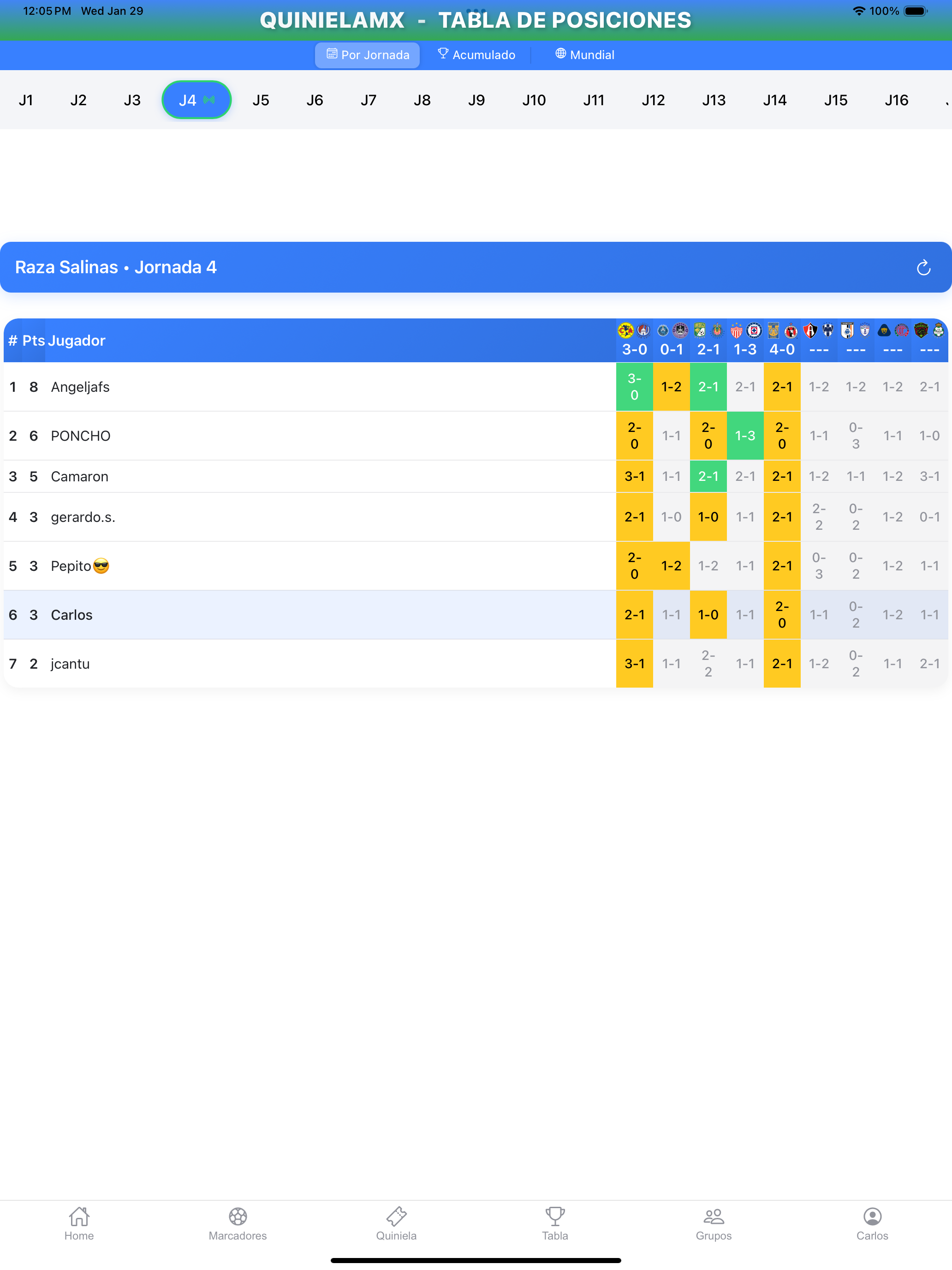Open the Home tab icon
952x1270 pixels.
[x=79, y=1216]
